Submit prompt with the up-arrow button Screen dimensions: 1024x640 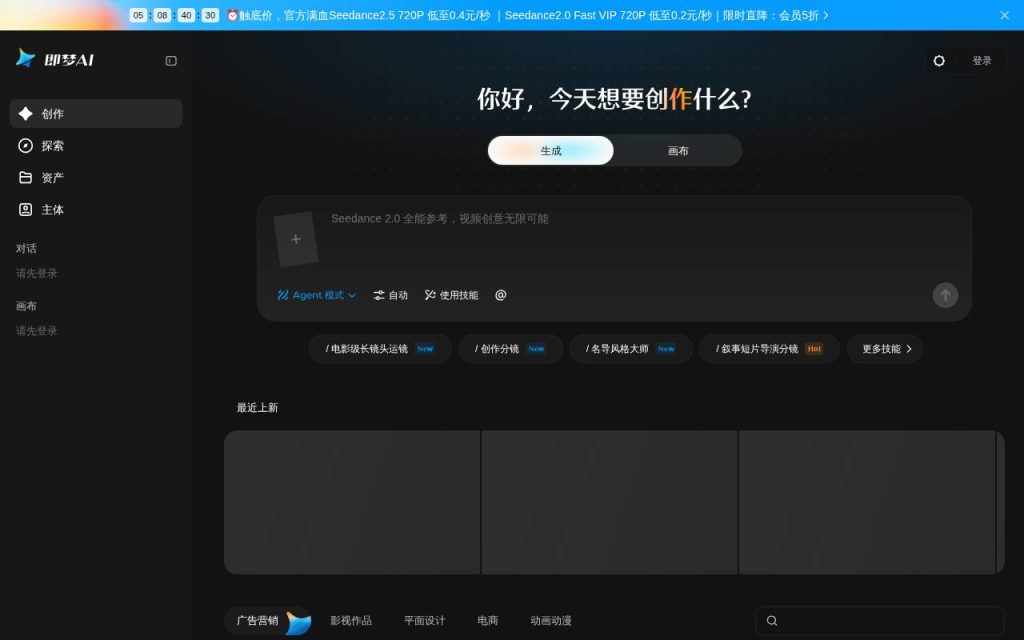click(945, 295)
